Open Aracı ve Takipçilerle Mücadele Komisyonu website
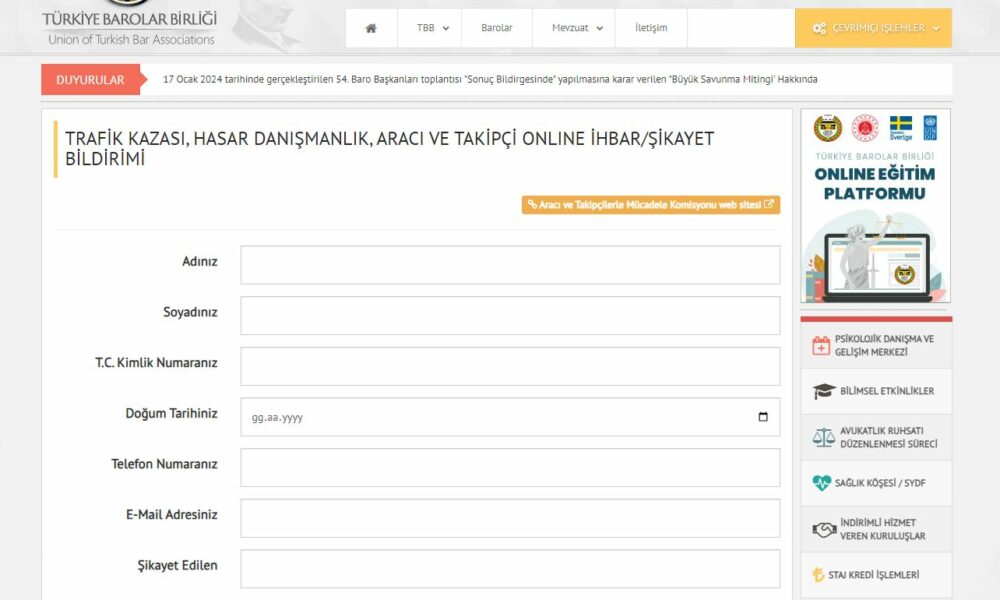This screenshot has height=600, width=1000. click(x=650, y=204)
